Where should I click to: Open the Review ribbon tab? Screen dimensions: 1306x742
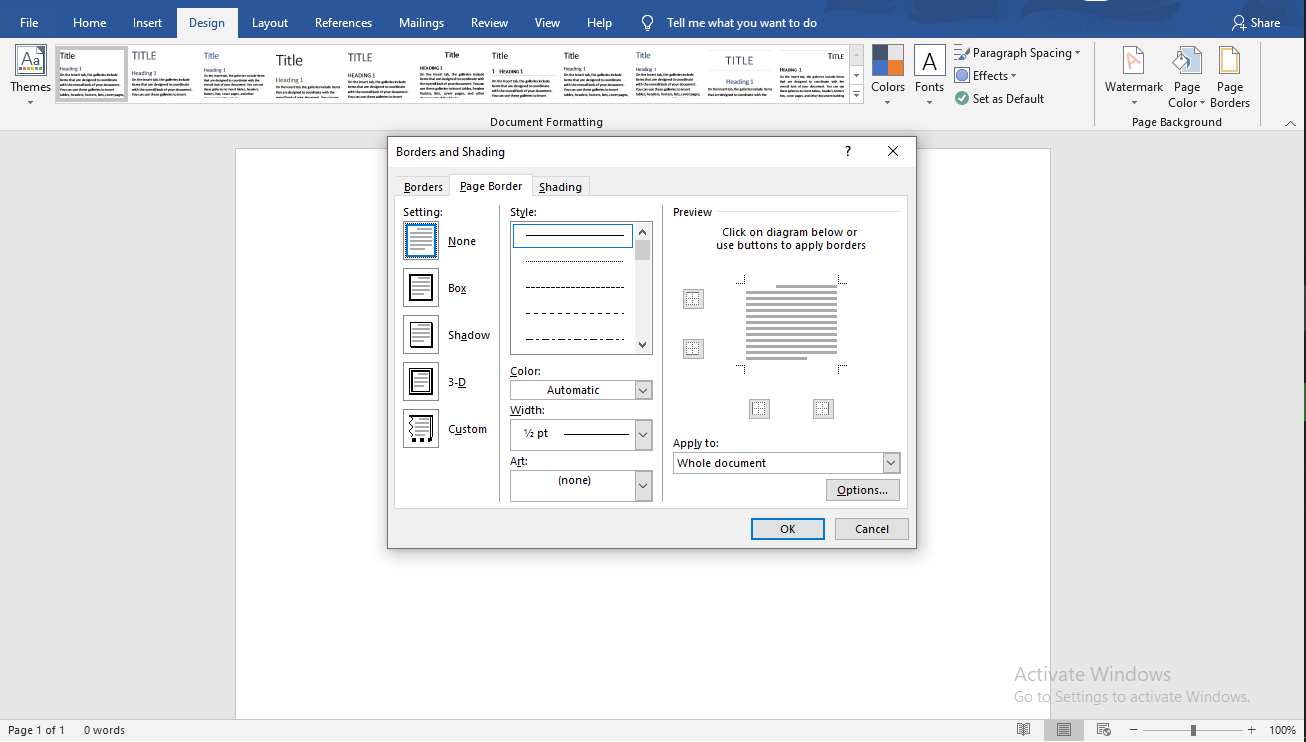pos(490,23)
